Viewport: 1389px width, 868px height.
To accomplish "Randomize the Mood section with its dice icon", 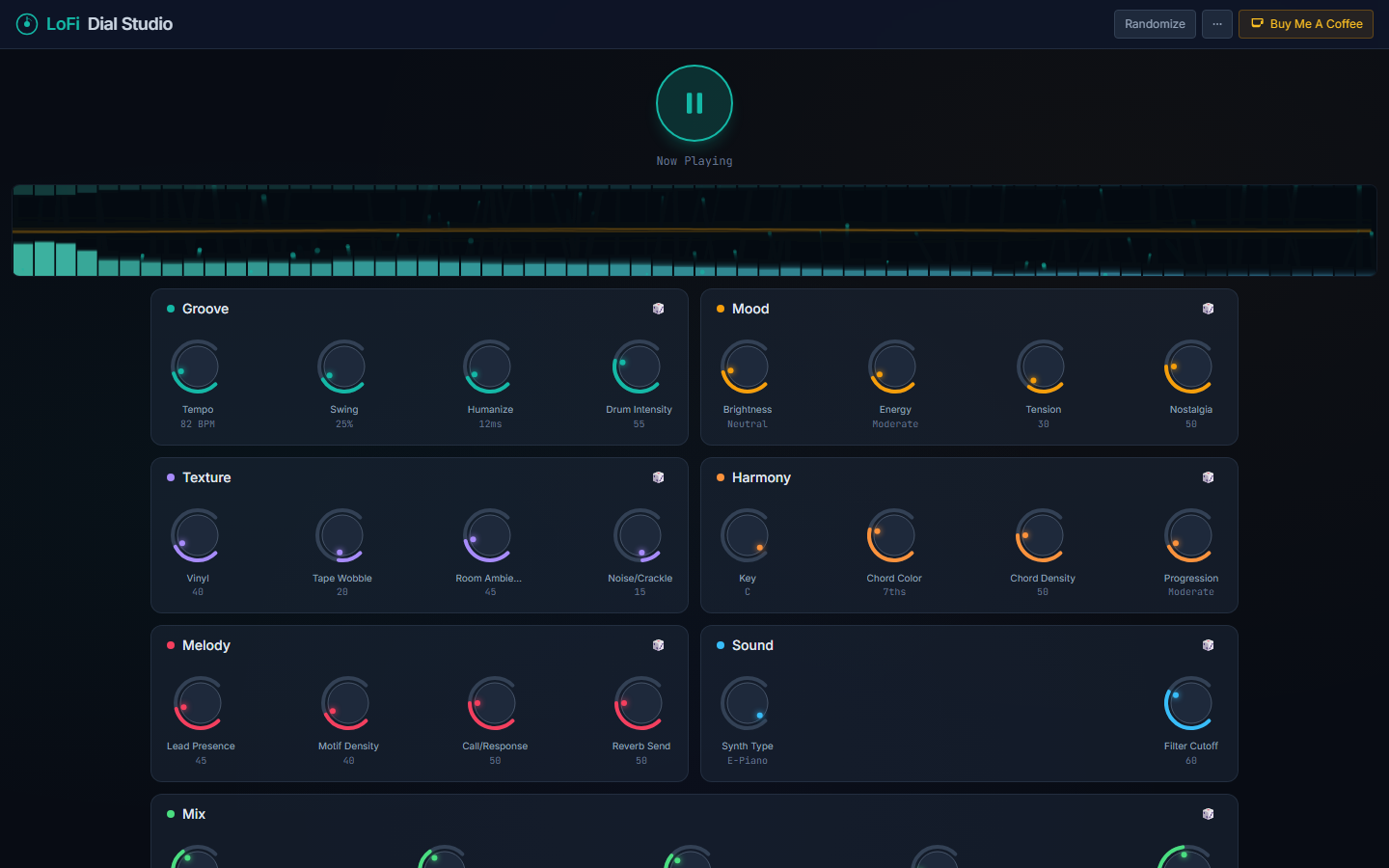I will (1208, 309).
